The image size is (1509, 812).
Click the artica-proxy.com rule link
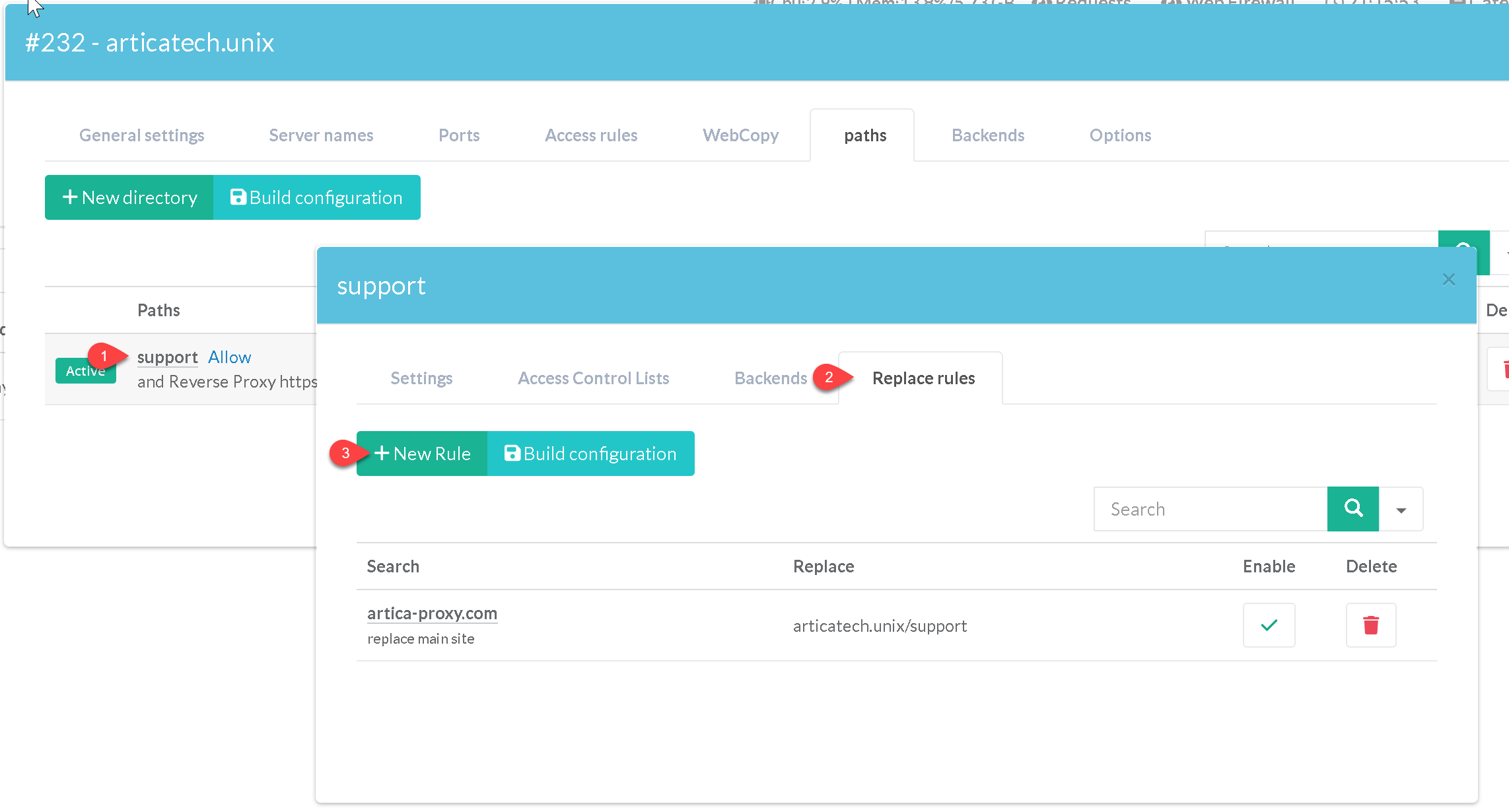[432, 613]
